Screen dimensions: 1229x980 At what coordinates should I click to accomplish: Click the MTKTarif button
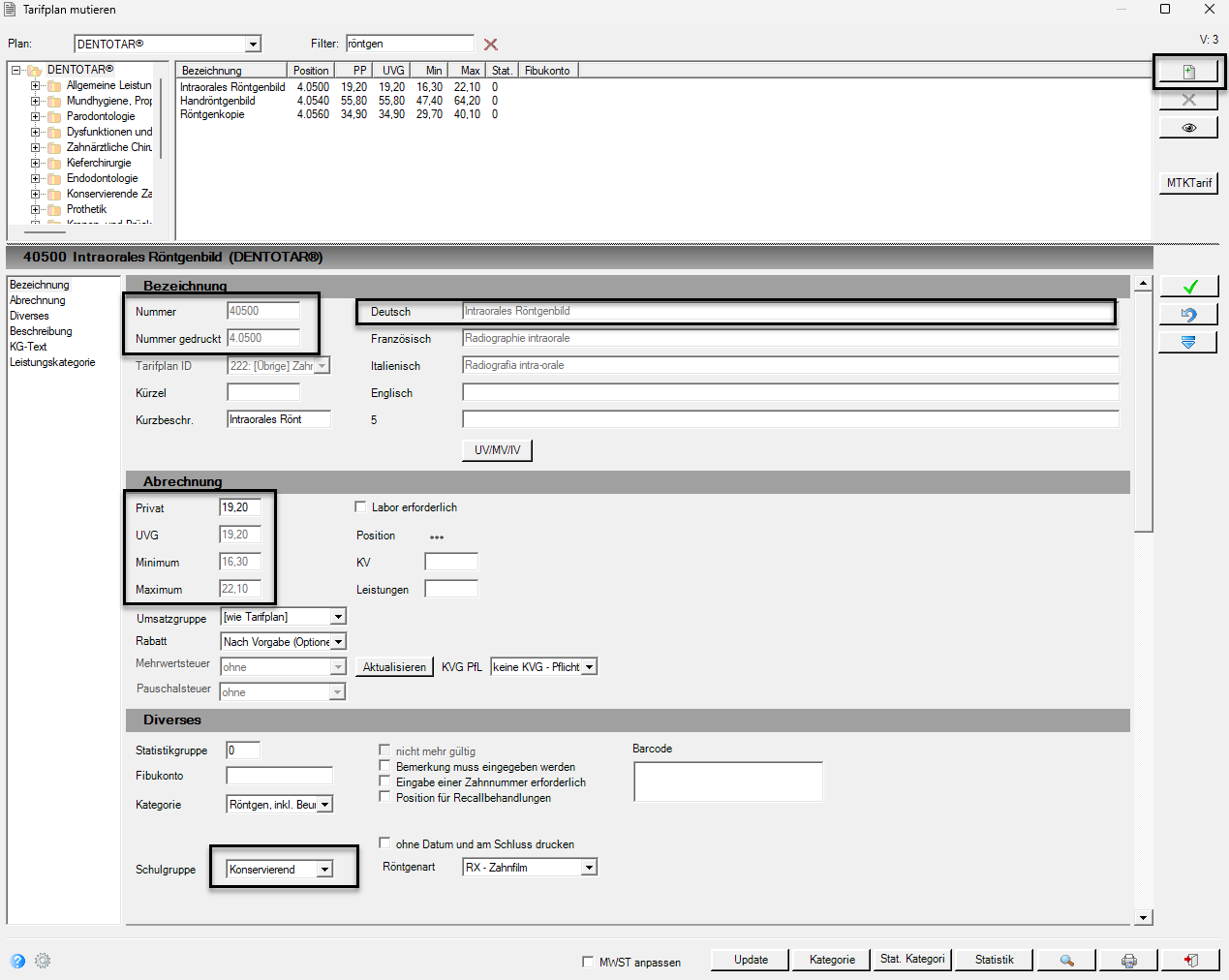click(1188, 183)
